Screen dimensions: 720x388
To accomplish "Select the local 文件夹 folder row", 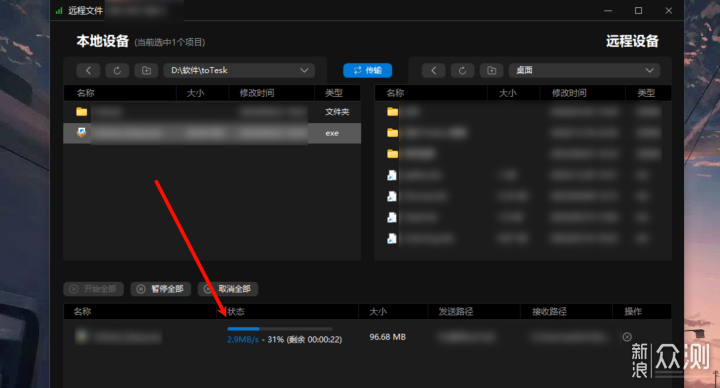I will tap(212, 112).
